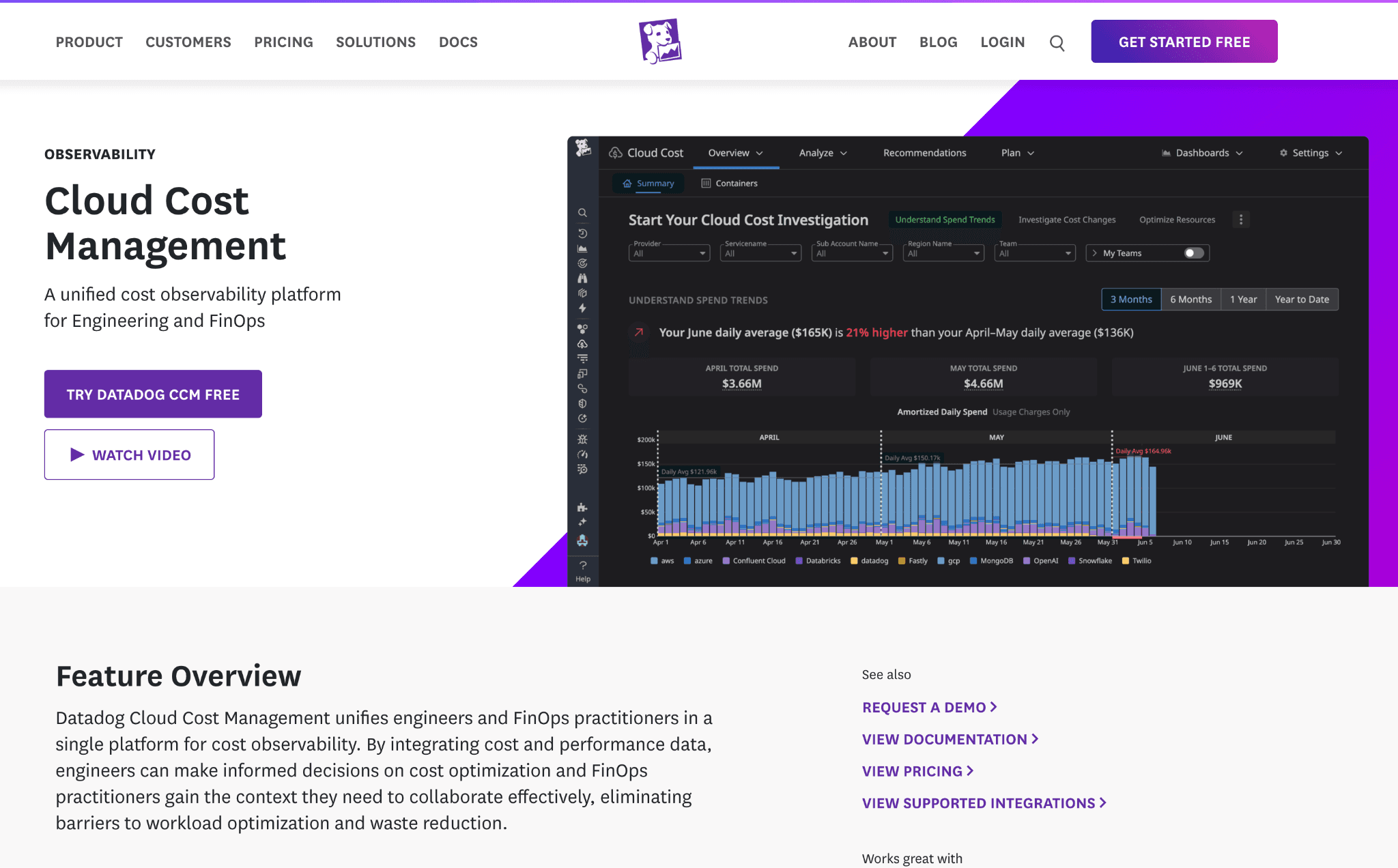Expand the Dashboards menu
Viewport: 1398px width, 868px height.
pyautogui.click(x=1202, y=153)
